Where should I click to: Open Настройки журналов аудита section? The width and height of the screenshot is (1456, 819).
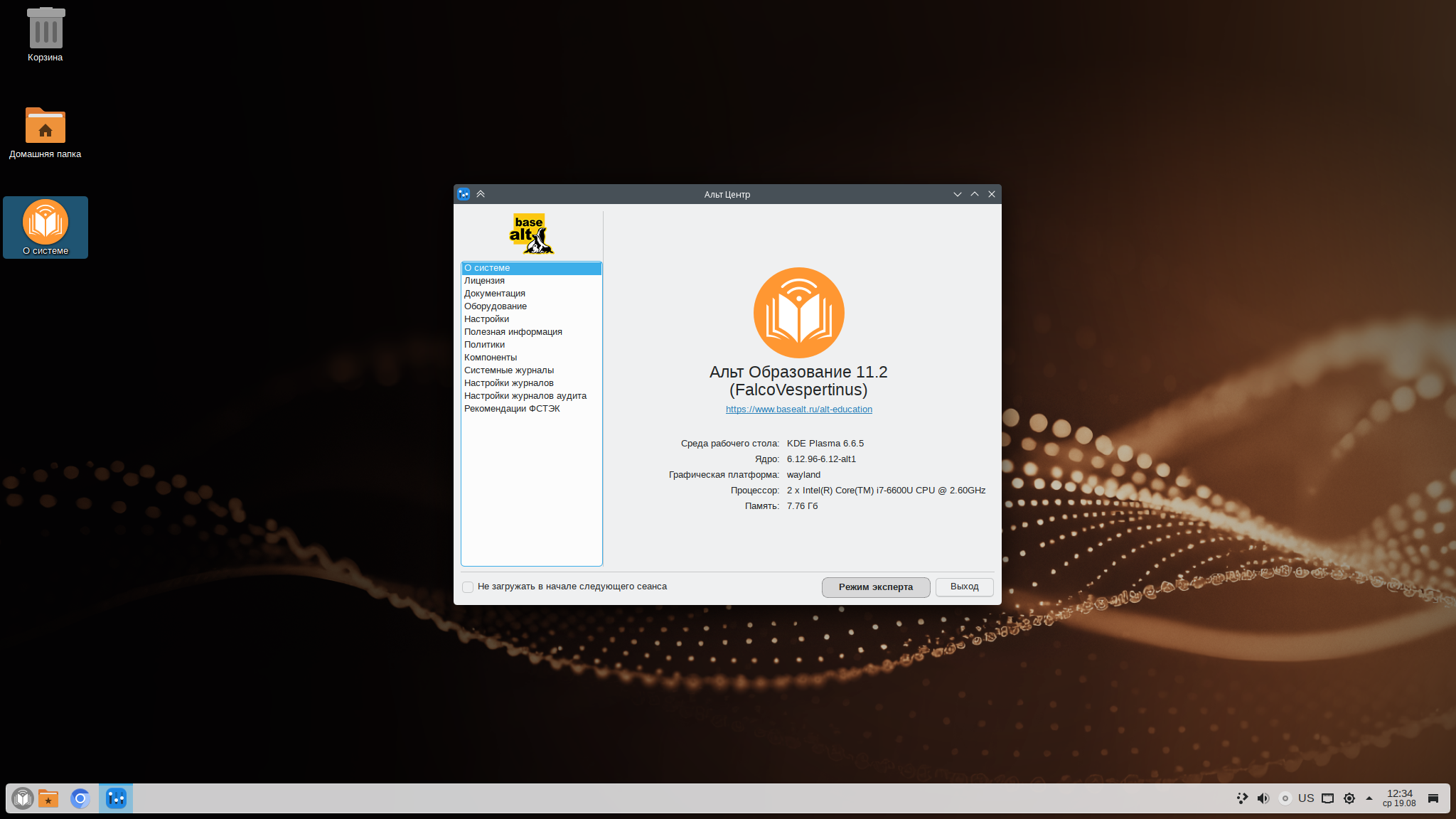tap(532, 396)
